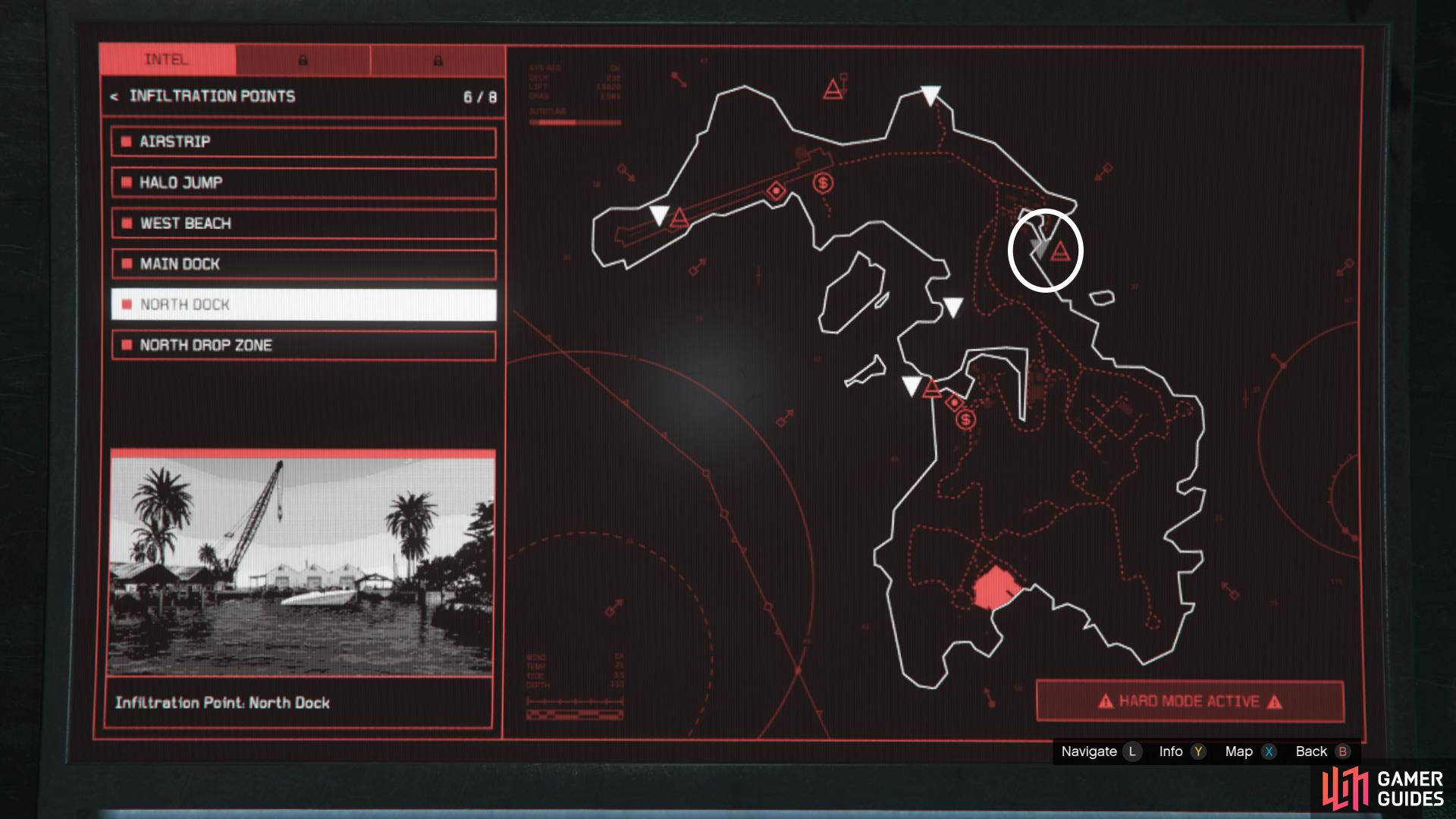Open the North Dock preview photo
1456x819 pixels.
pos(303,563)
